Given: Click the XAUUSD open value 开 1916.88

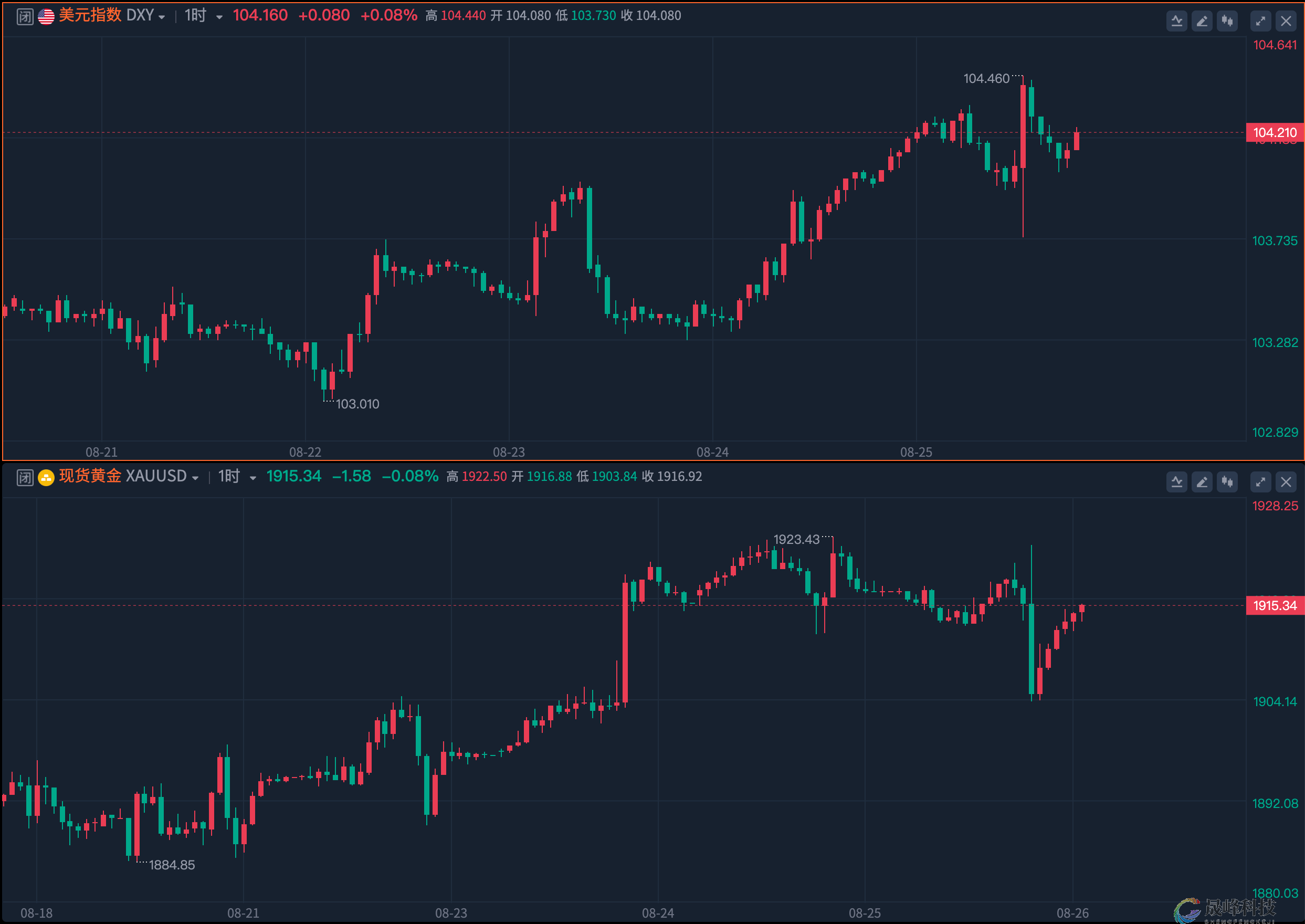Looking at the screenshot, I should click(x=542, y=477).
